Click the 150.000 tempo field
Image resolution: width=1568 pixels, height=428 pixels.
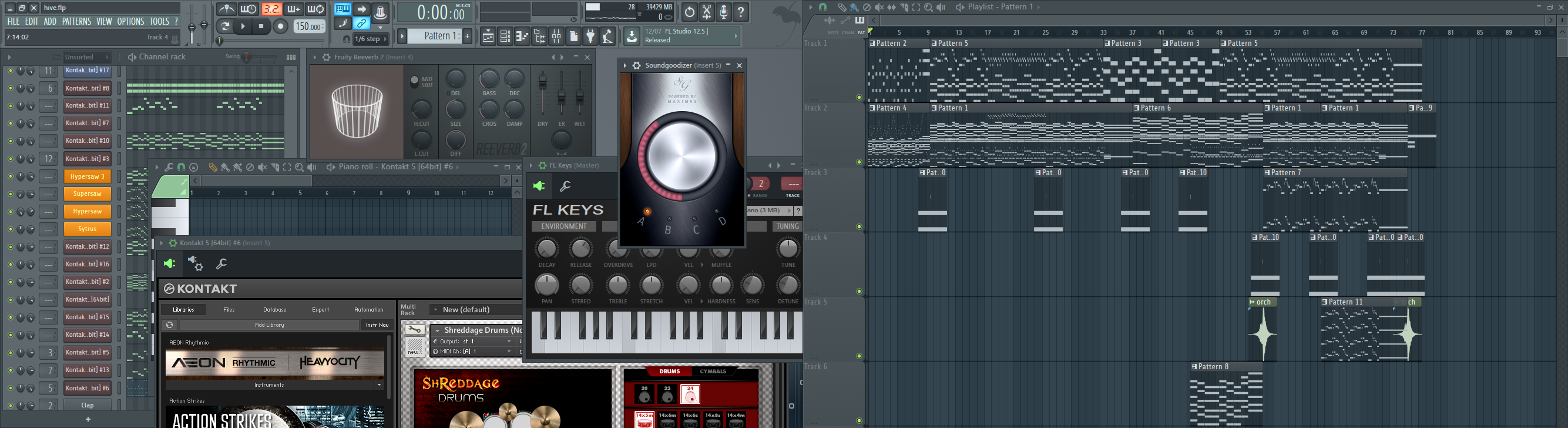(x=309, y=27)
